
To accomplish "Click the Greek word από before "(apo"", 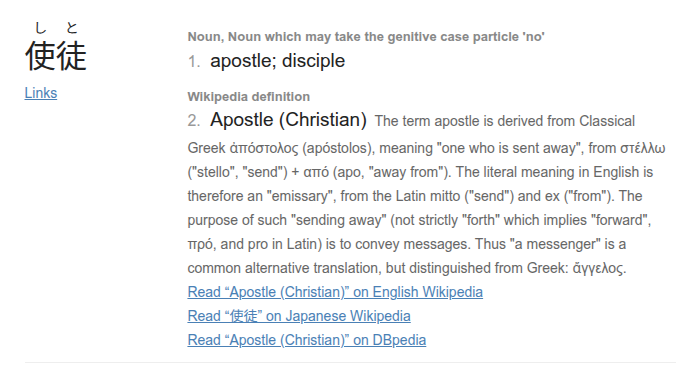I will 316,172.
